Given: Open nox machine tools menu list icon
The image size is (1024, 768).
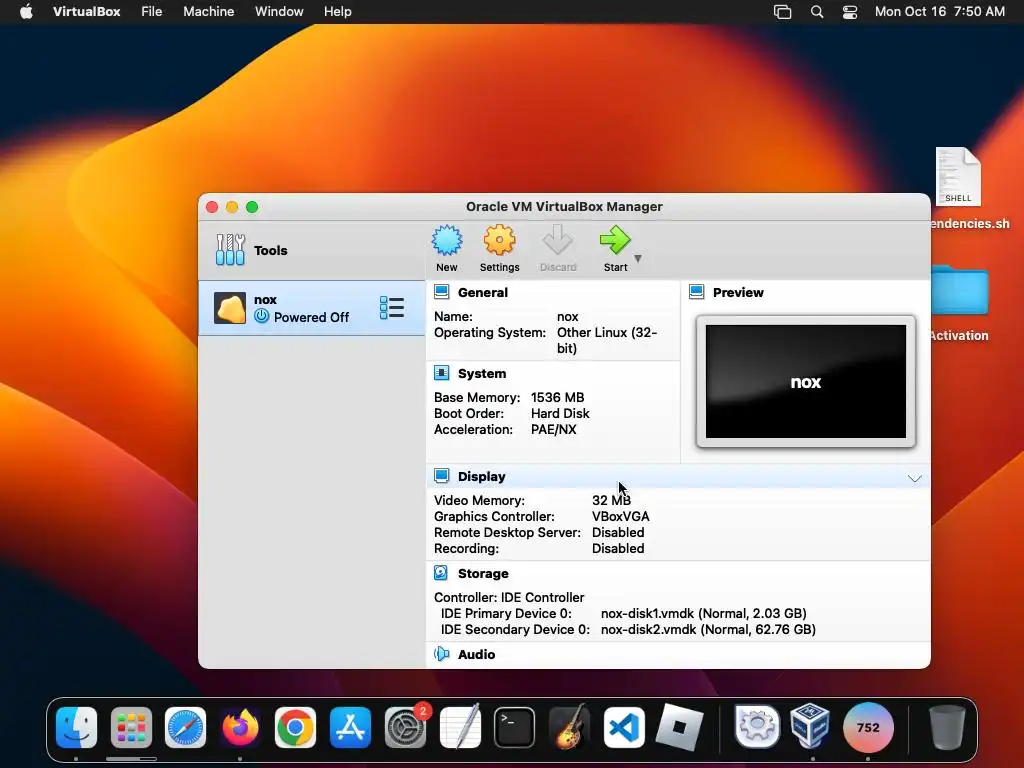Looking at the screenshot, I should tap(392, 308).
